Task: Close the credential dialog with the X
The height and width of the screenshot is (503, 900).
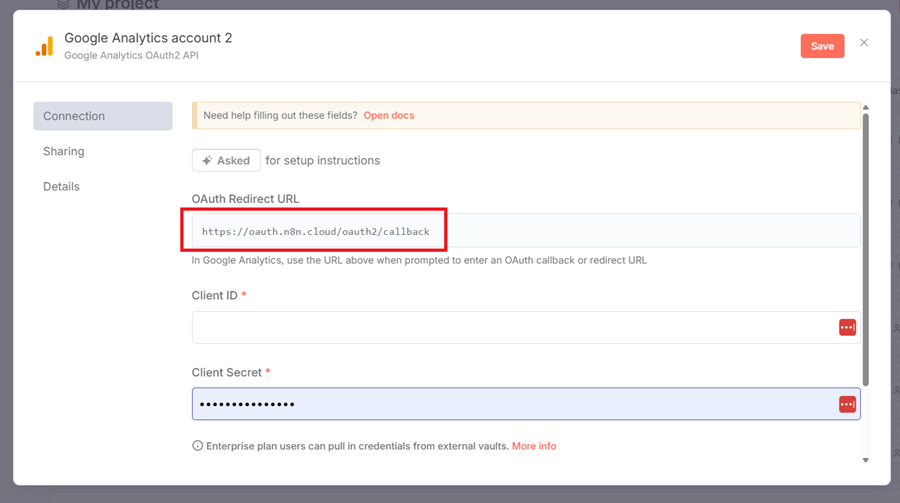Action: (x=864, y=43)
